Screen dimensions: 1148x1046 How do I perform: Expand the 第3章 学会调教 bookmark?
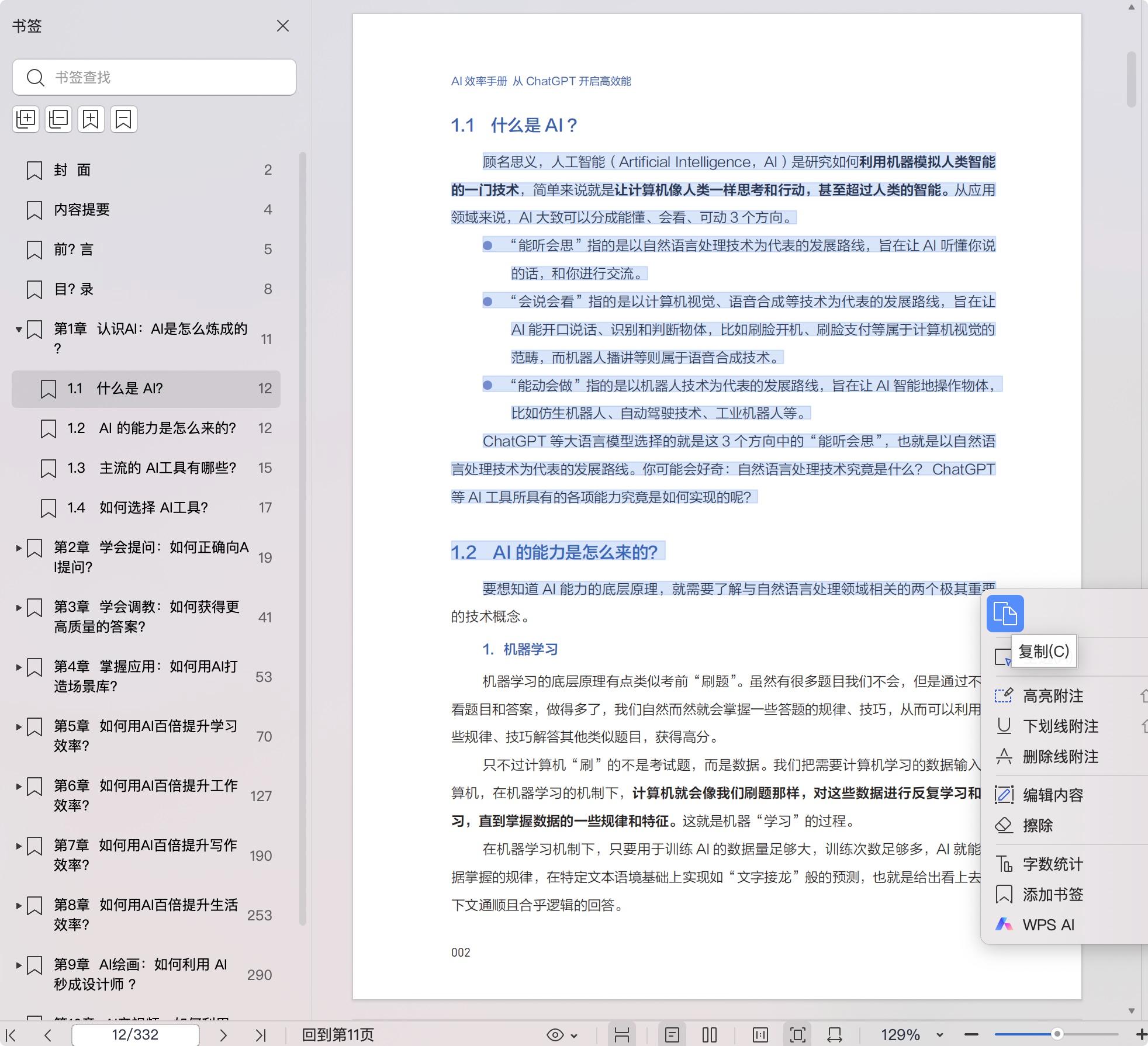click(19, 608)
